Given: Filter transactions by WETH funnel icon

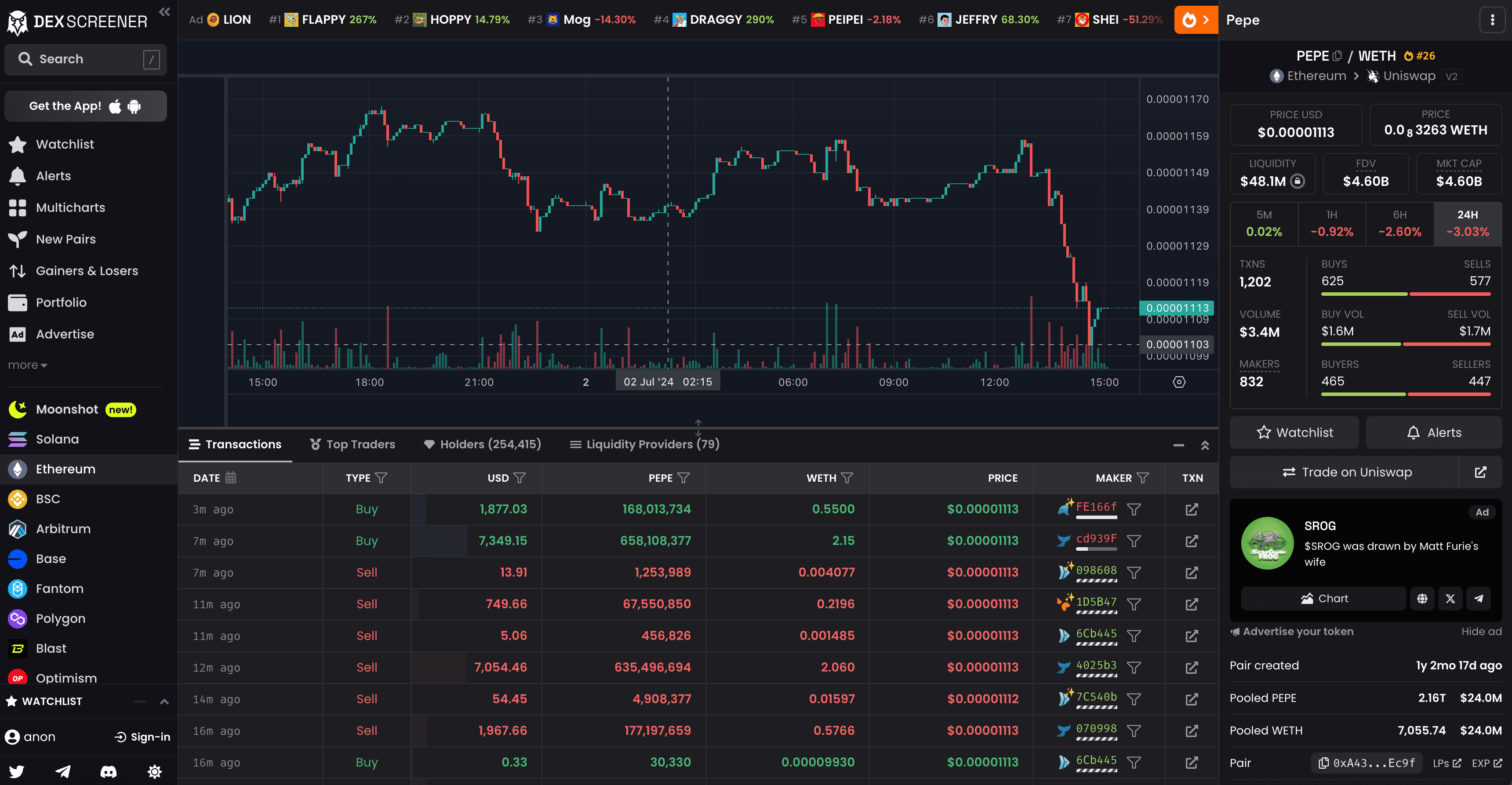Looking at the screenshot, I should tap(847, 478).
